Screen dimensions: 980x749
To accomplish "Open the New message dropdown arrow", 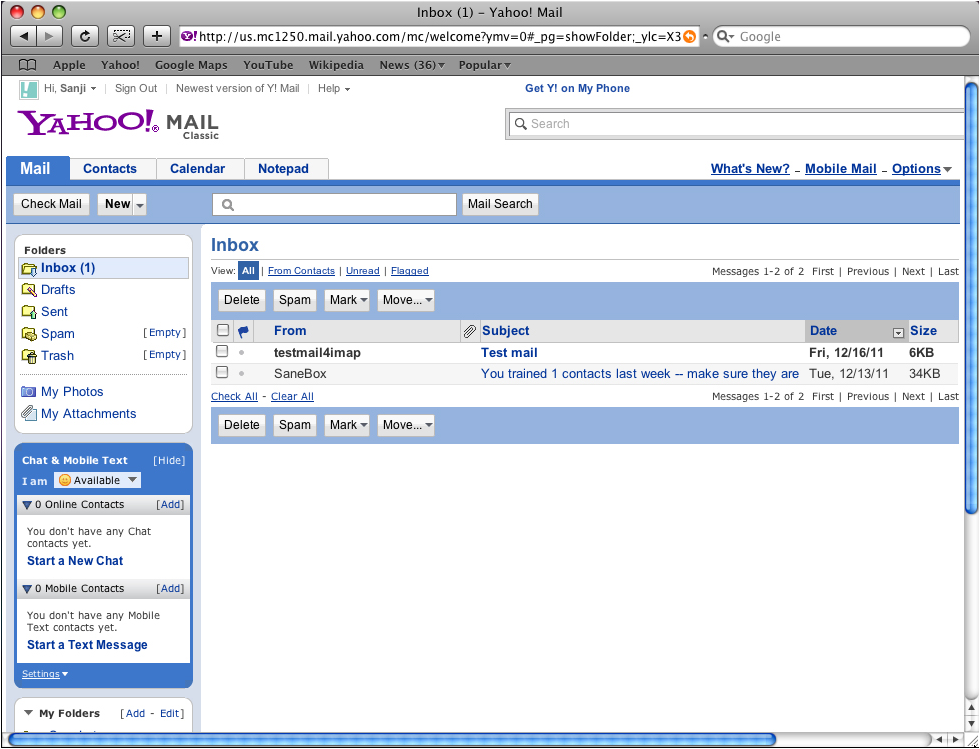I will point(140,205).
